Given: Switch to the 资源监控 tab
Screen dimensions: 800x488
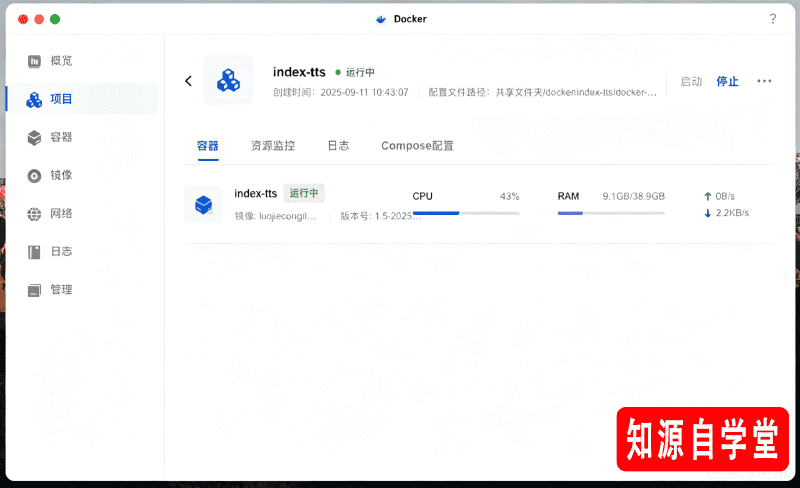Looking at the screenshot, I should point(273,146).
